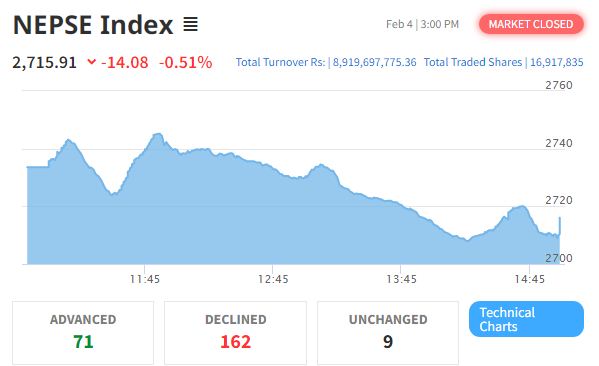599x366 pixels.
Task: Click the Total Traded Shares label
Action: point(473,62)
